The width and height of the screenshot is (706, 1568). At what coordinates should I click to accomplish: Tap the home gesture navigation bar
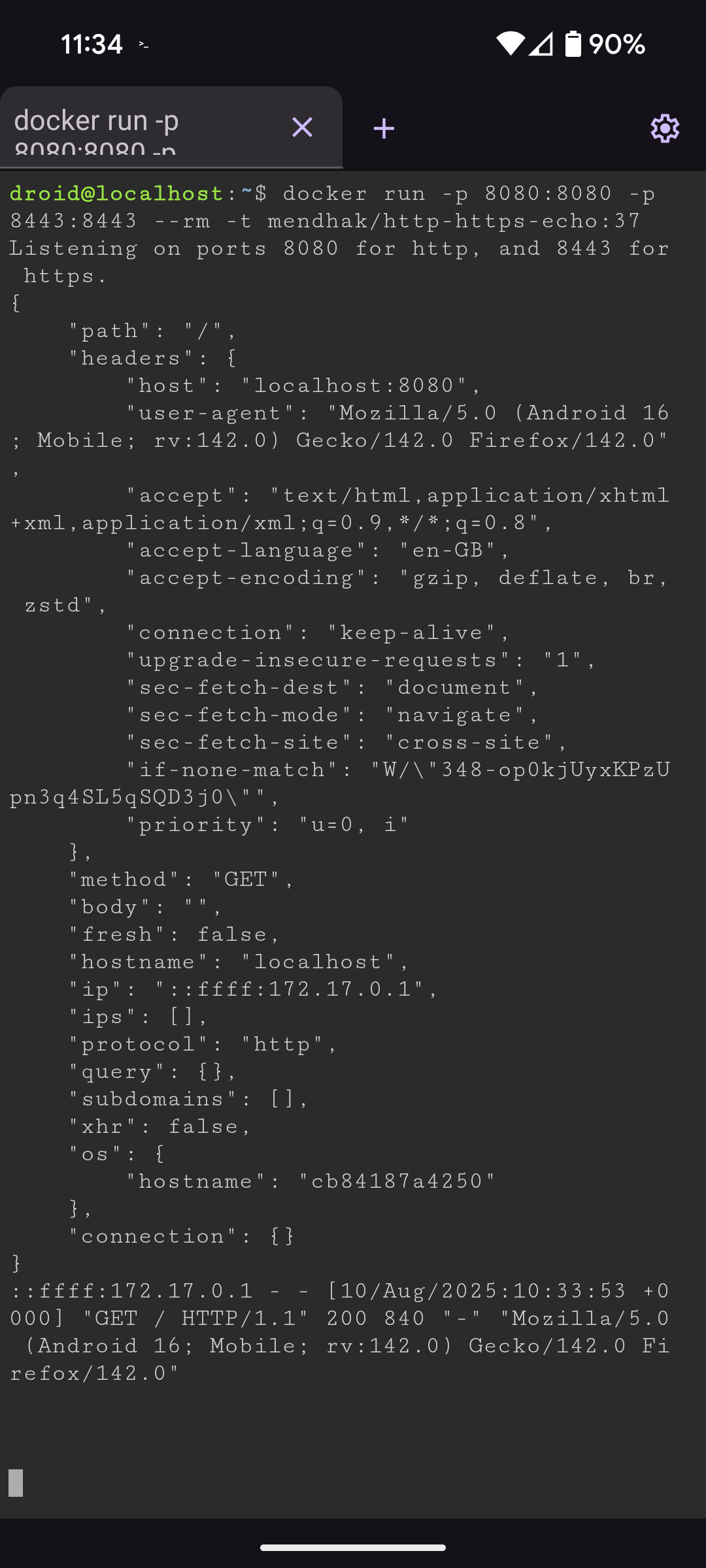tap(353, 1547)
